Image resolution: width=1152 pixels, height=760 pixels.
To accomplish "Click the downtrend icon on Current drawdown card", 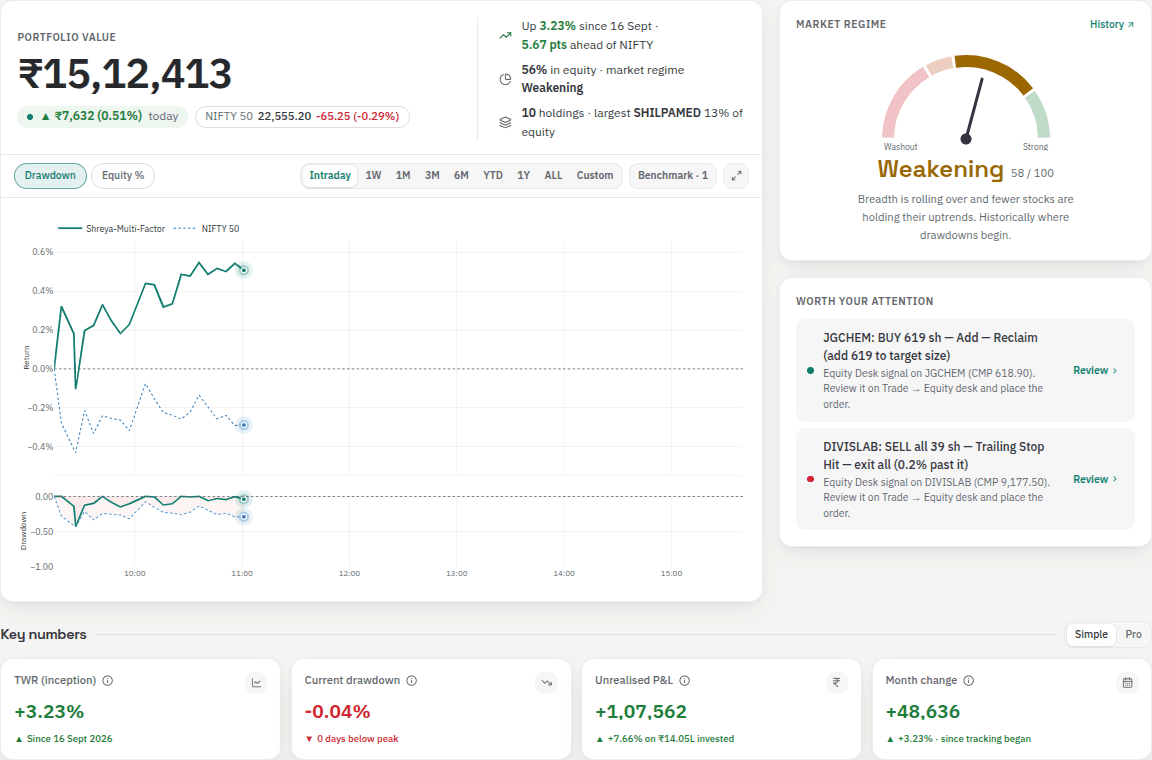I will tap(547, 683).
